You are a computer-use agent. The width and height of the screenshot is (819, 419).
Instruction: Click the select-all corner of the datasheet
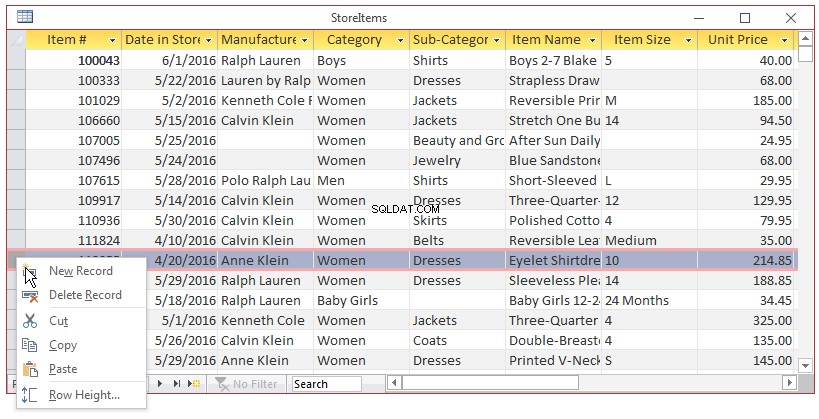(x=16, y=40)
